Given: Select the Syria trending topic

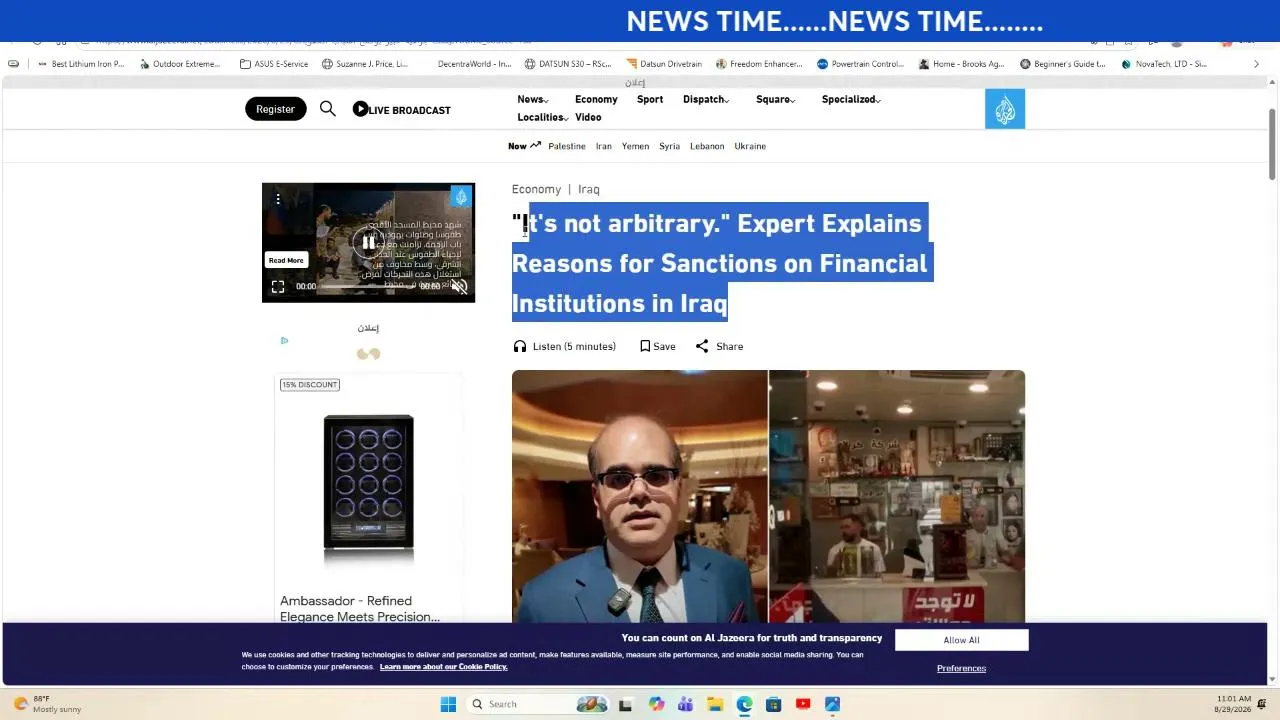Looking at the screenshot, I should click(x=669, y=146).
